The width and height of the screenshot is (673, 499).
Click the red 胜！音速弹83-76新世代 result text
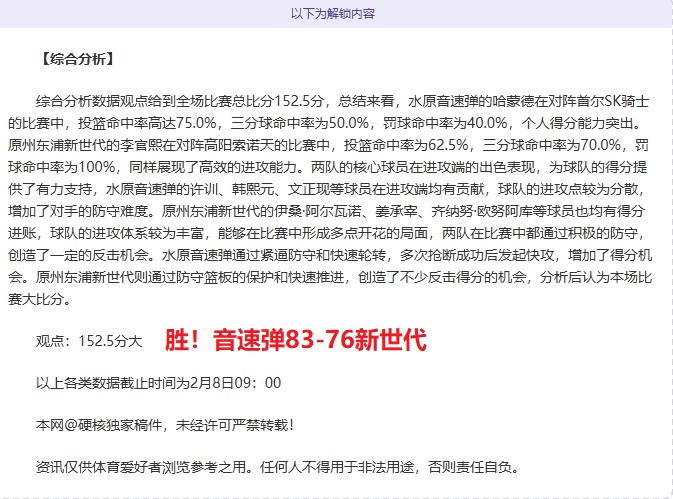296,339
